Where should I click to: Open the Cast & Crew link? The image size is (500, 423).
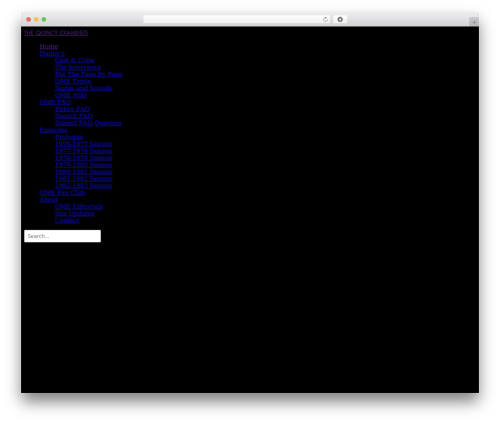[x=75, y=60]
